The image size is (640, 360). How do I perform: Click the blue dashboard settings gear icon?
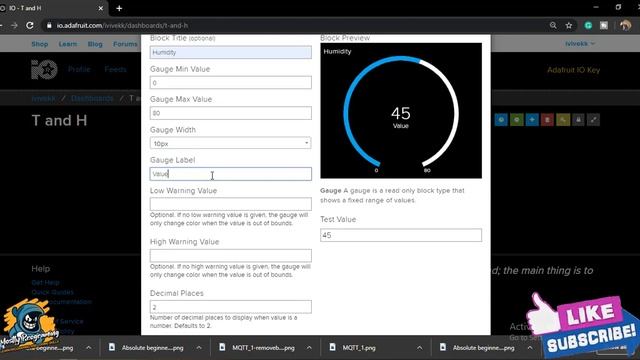501,120
